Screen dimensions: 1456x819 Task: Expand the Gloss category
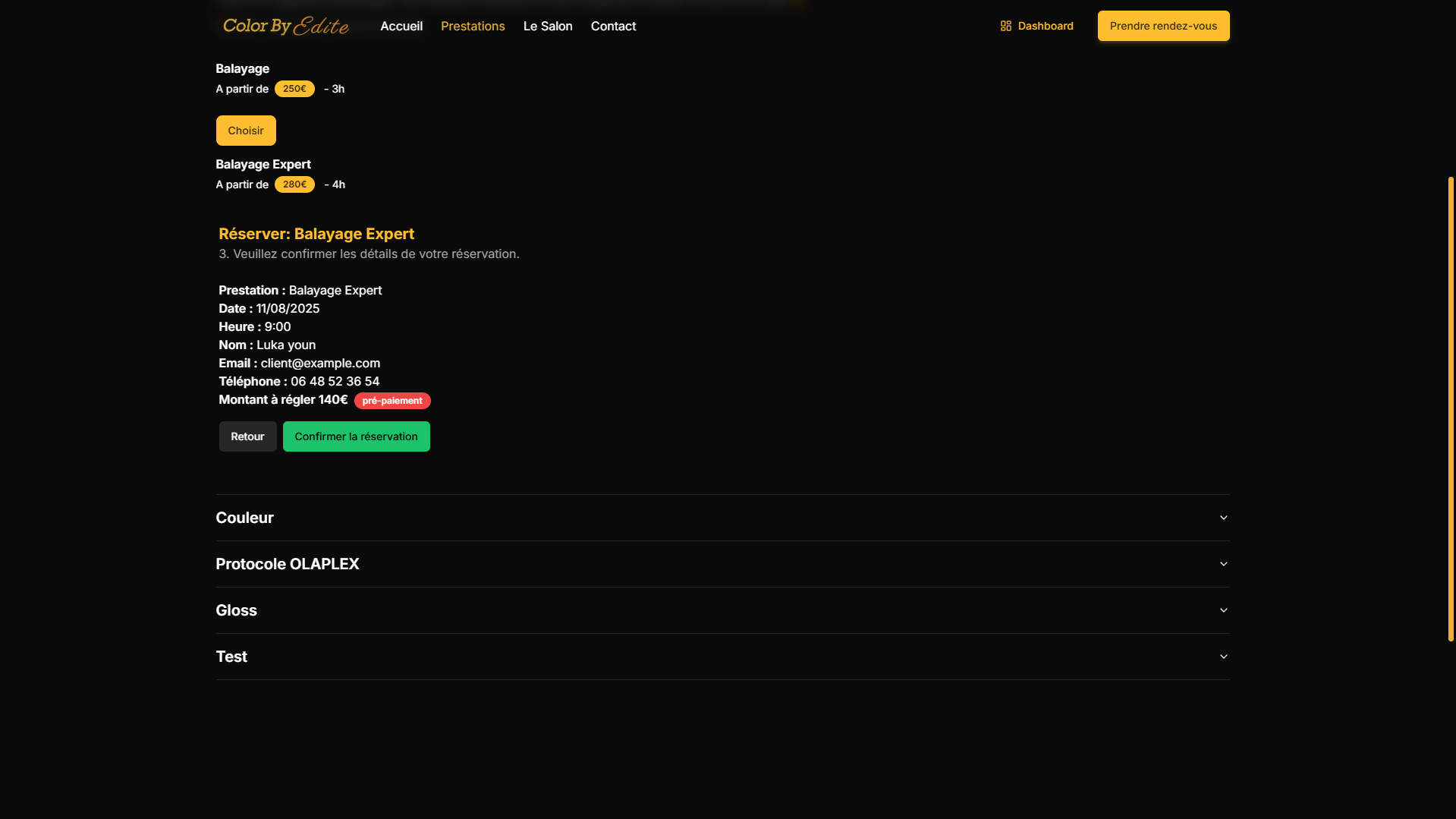click(236, 610)
